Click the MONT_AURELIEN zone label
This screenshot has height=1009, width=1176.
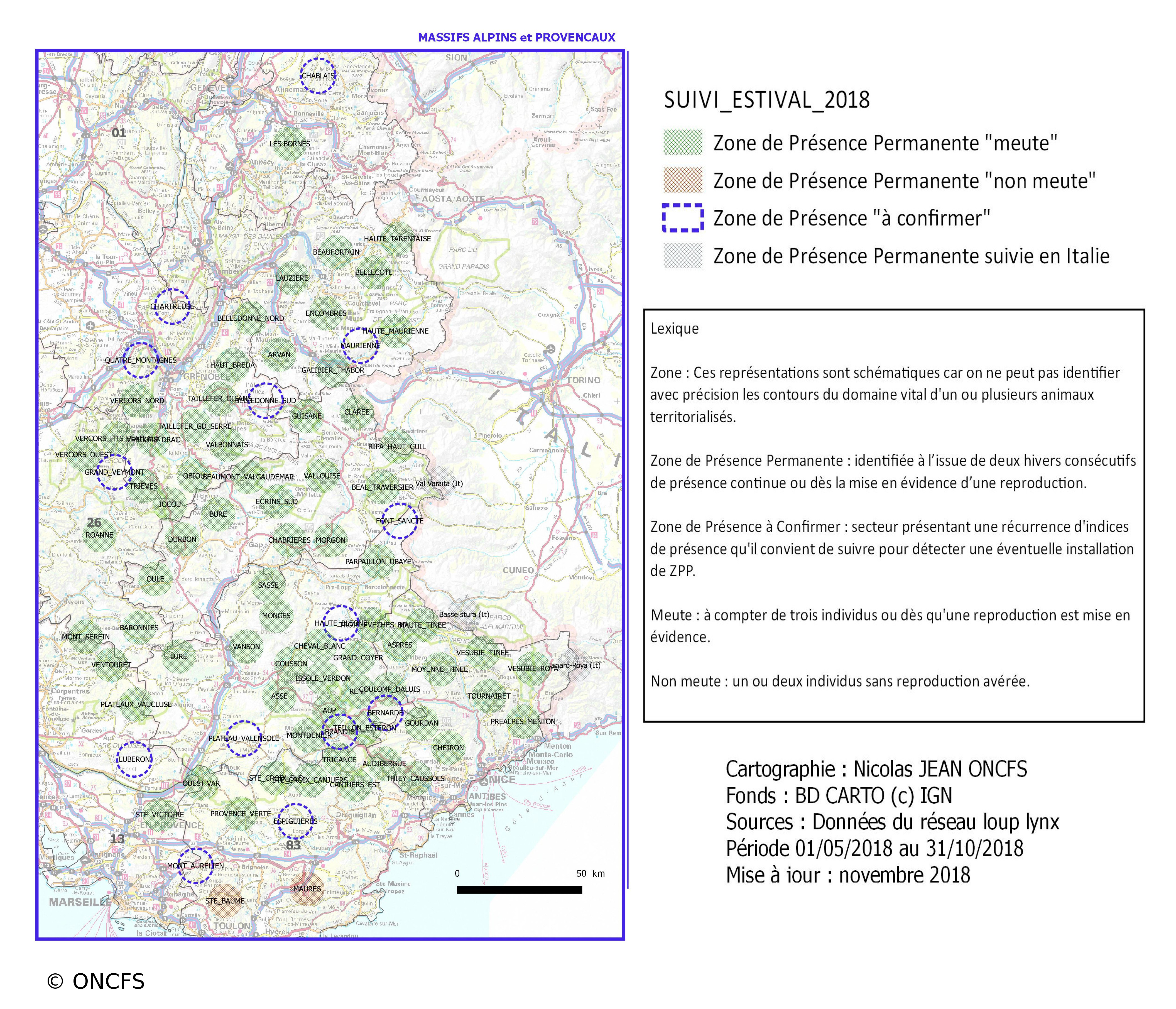(x=195, y=866)
